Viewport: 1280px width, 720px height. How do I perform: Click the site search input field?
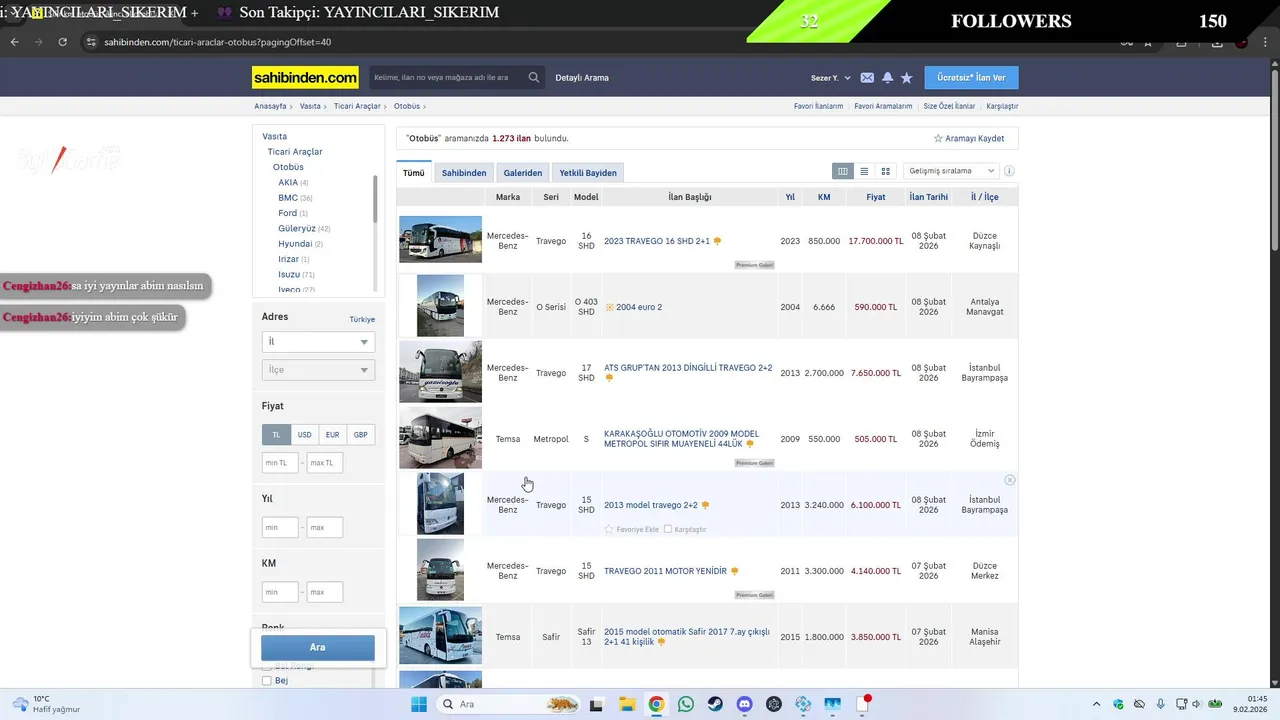[448, 77]
